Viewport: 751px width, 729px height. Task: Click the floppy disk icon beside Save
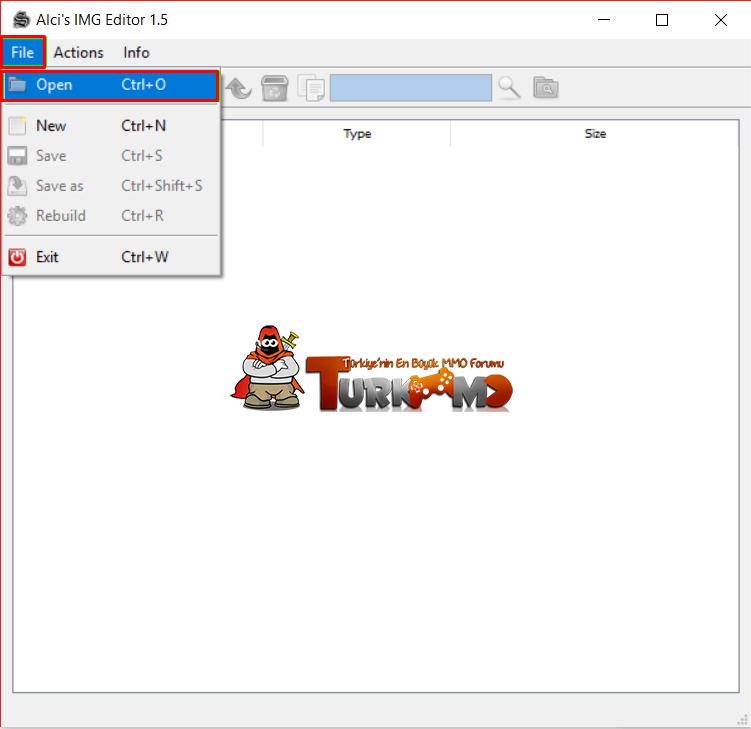pyautogui.click(x=17, y=156)
